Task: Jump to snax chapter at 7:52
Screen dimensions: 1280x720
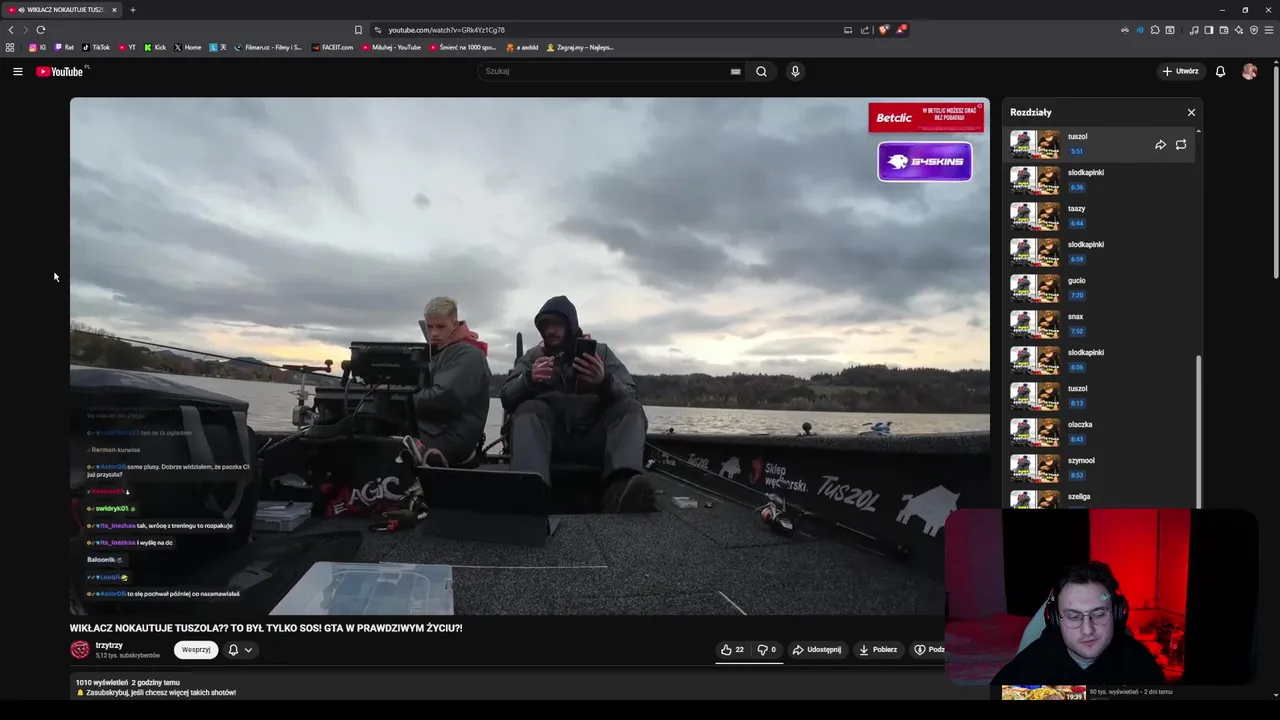Action: [1100, 324]
